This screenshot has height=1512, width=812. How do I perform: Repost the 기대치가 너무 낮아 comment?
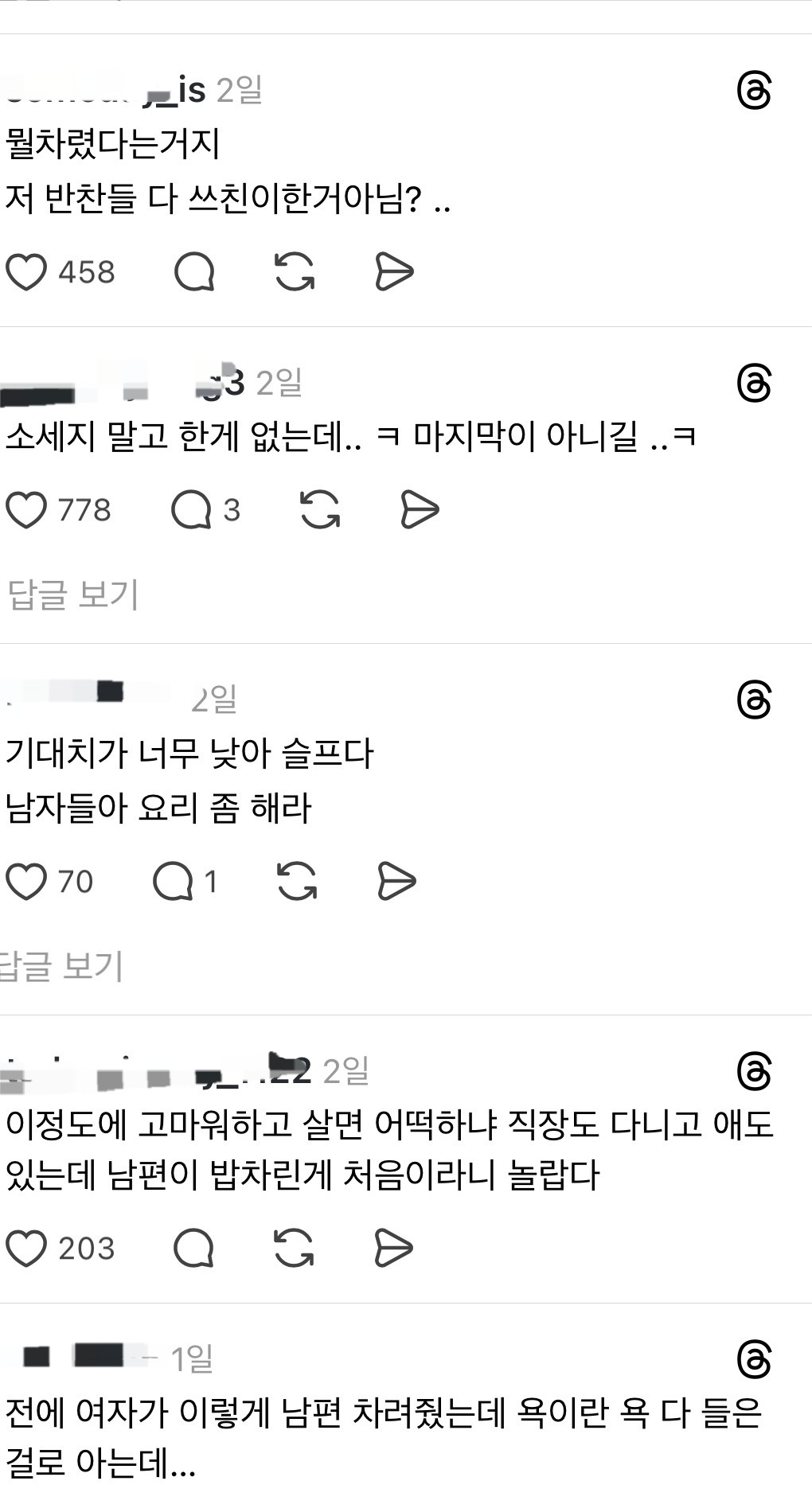point(297,882)
